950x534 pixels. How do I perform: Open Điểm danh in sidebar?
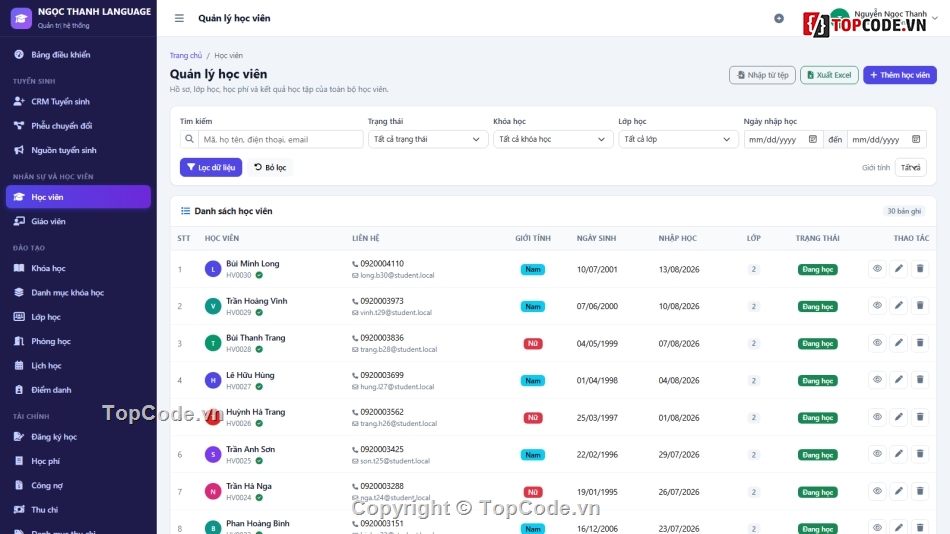78,390
